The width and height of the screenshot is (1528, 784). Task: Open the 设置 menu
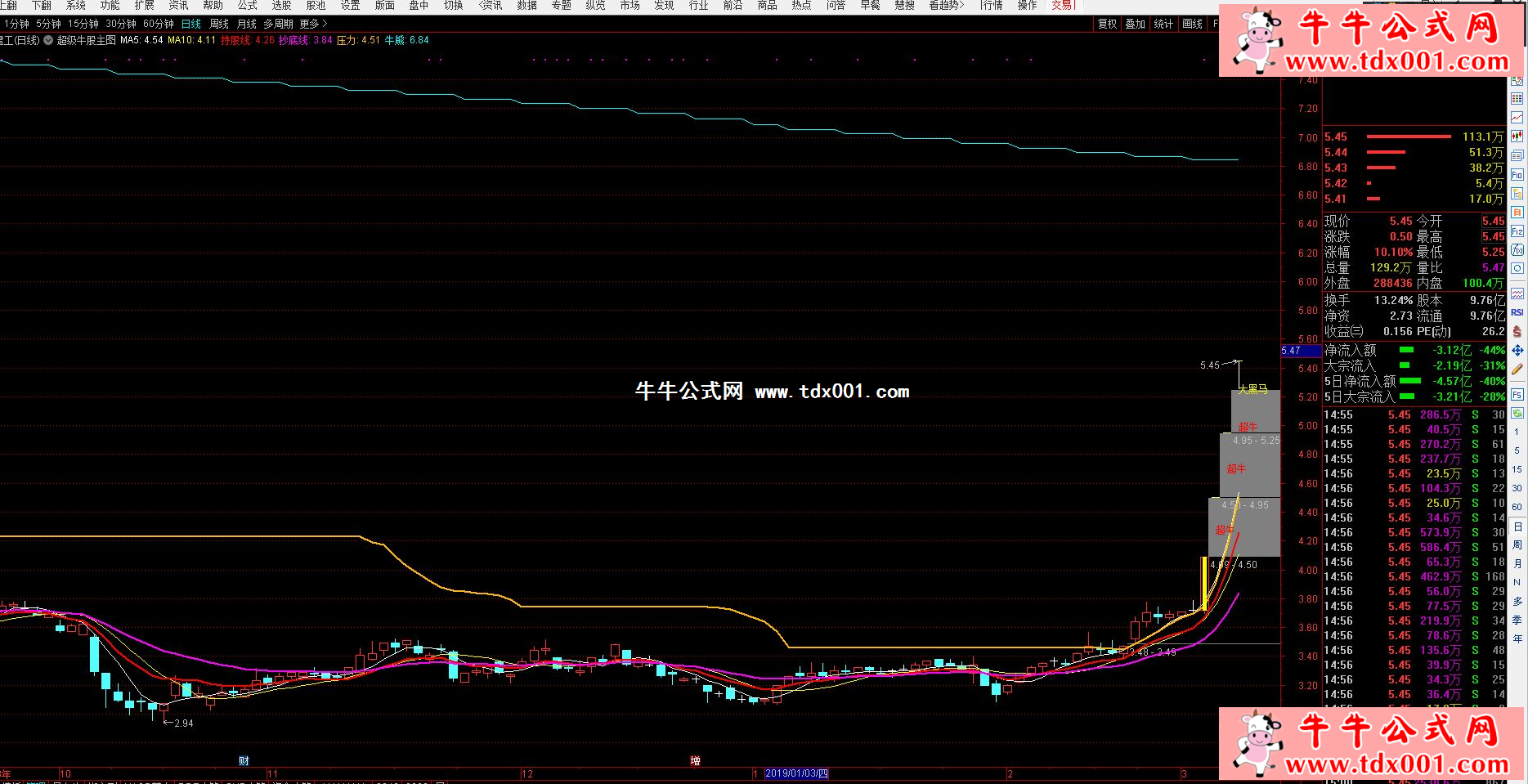pos(350,5)
